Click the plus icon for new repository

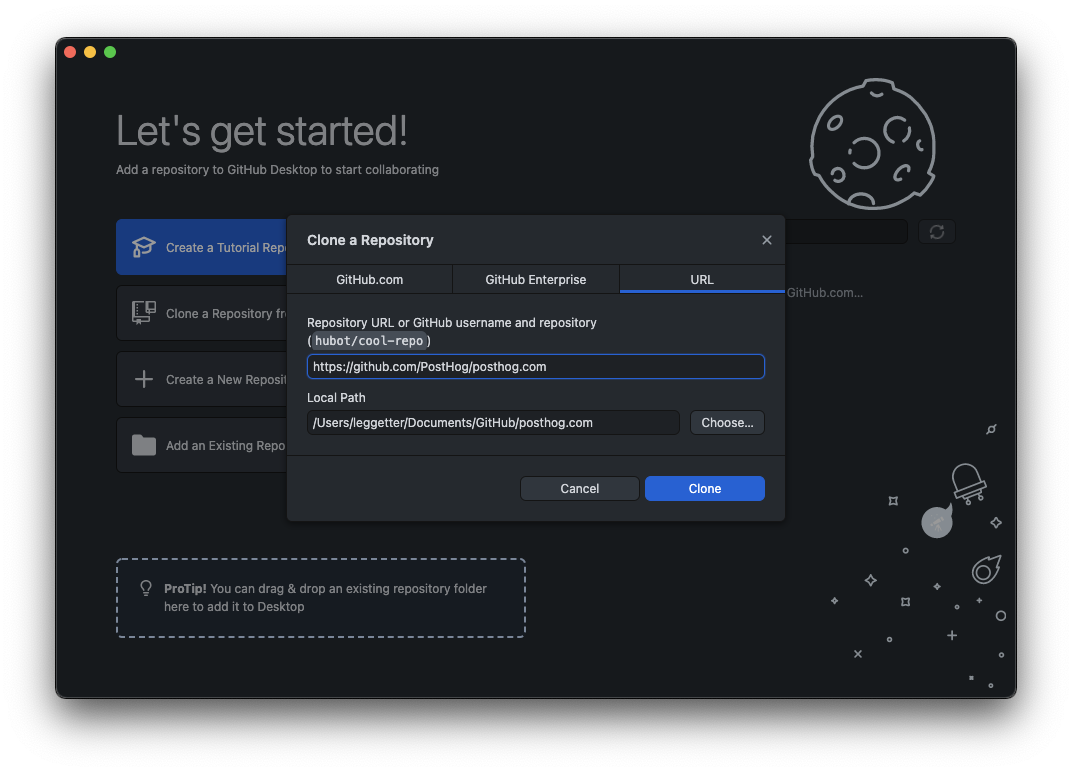click(x=144, y=379)
